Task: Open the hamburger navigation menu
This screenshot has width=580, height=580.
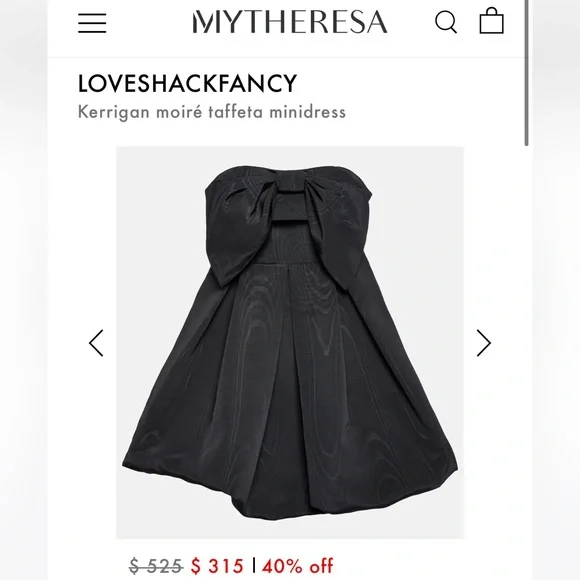Action: pos(92,23)
